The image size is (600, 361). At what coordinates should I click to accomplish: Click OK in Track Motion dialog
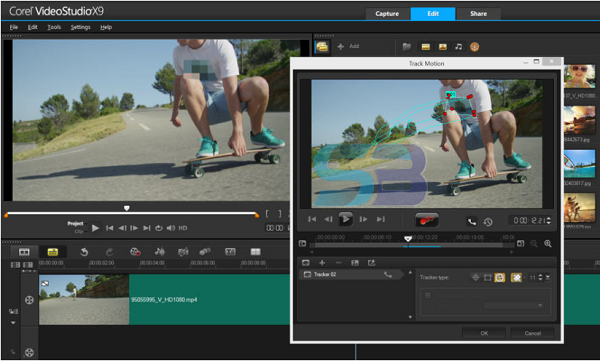484,333
